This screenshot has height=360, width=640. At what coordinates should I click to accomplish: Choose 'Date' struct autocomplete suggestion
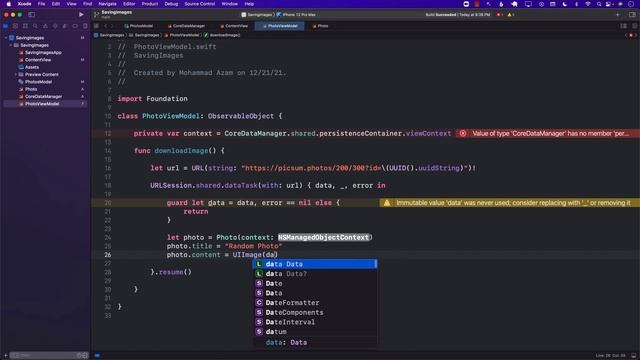[315, 283]
